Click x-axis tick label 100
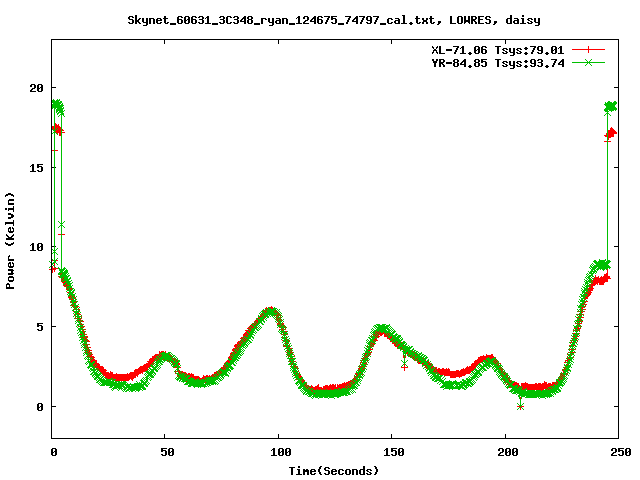The image size is (640, 480). 281,452
